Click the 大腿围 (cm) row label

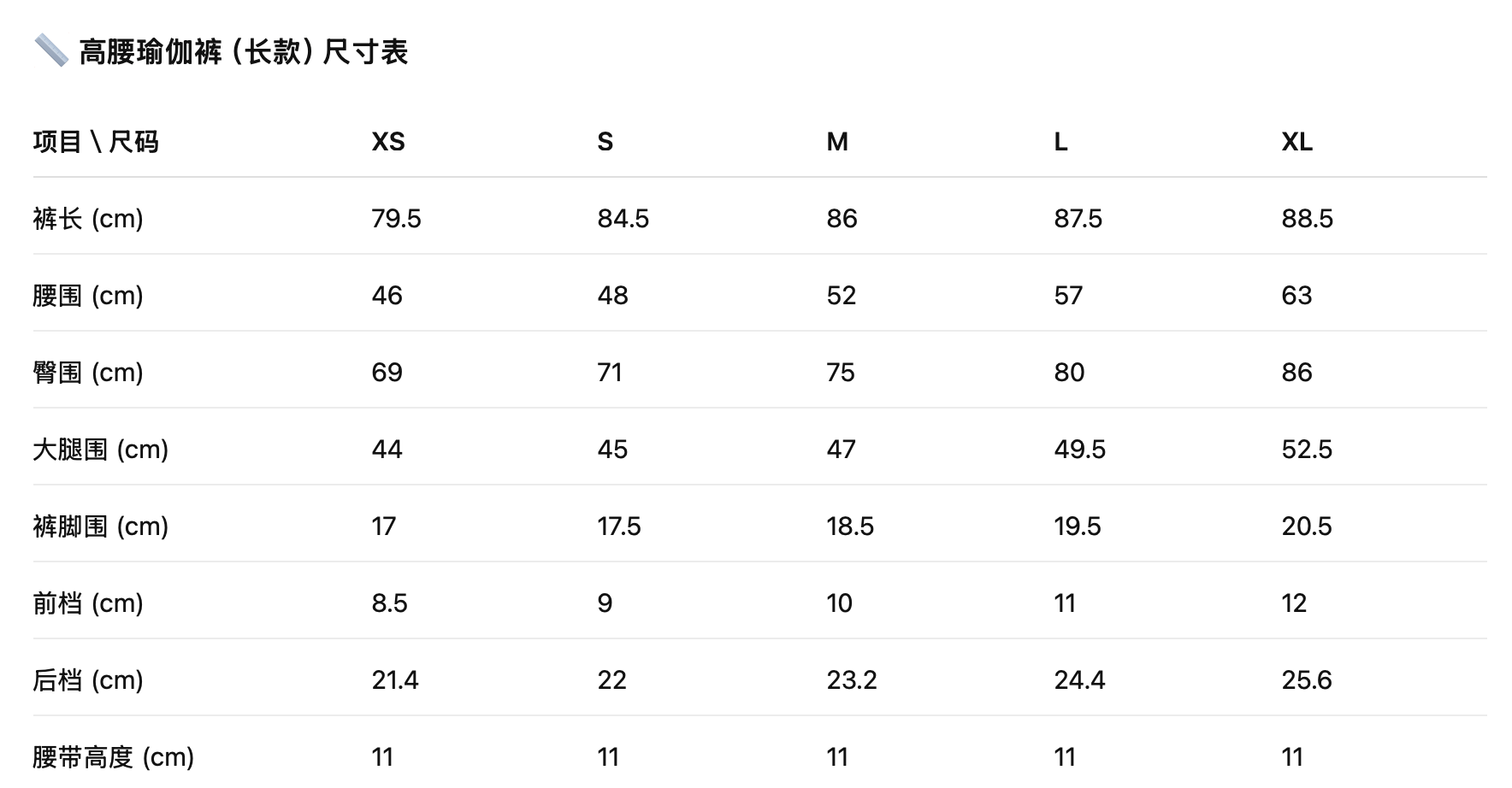pyautogui.click(x=101, y=450)
